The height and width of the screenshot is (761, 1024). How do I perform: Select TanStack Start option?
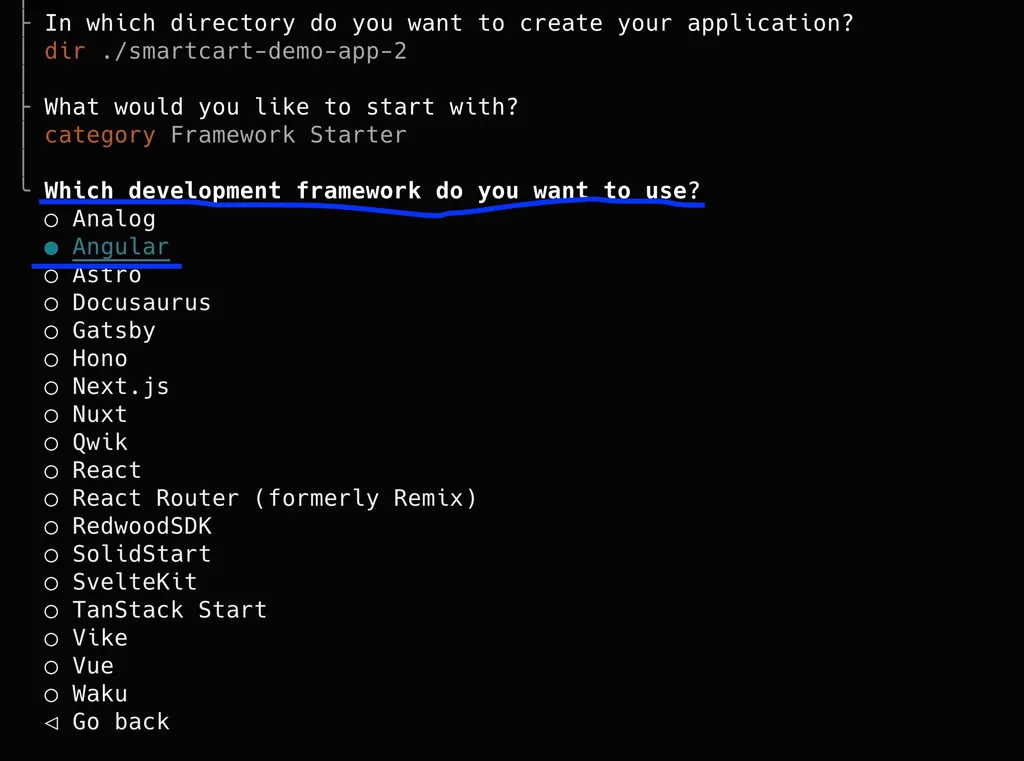[x=156, y=610]
